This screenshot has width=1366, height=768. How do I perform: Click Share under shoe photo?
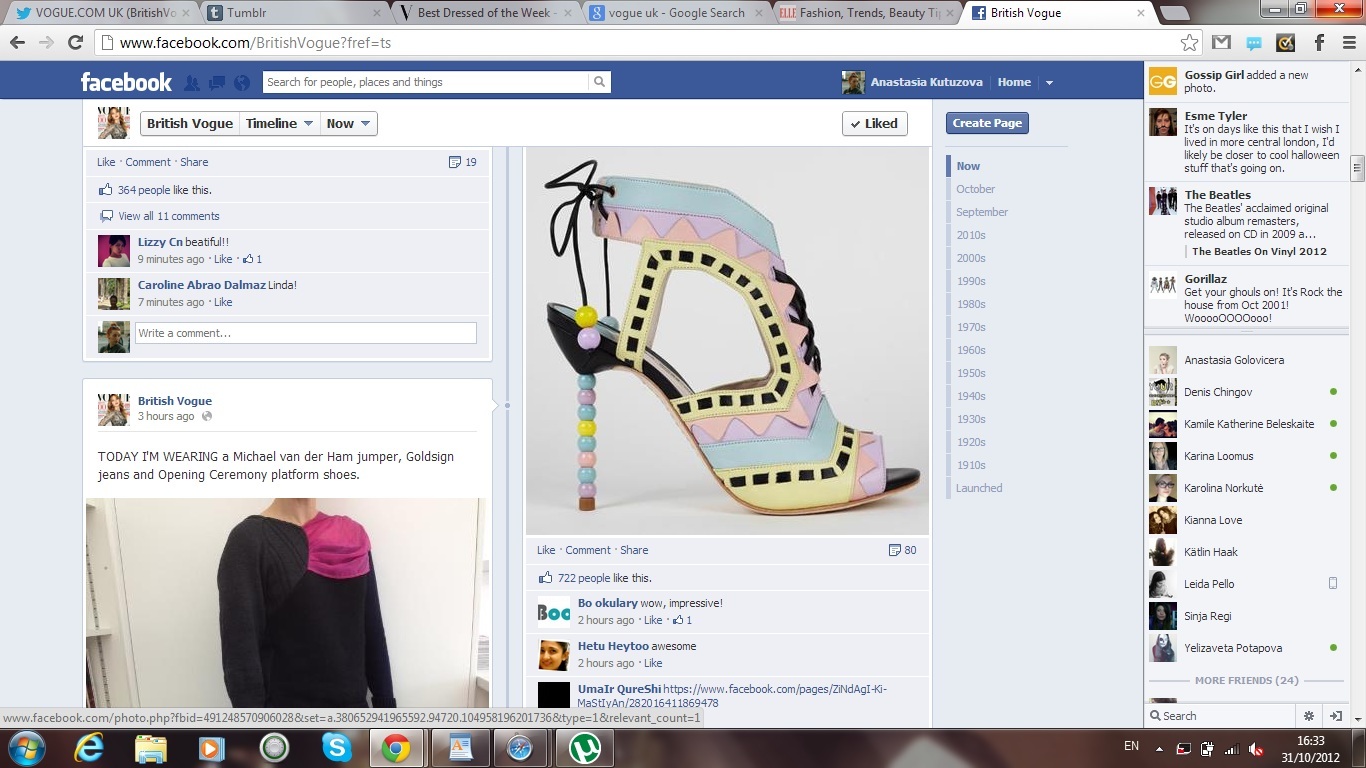[634, 550]
